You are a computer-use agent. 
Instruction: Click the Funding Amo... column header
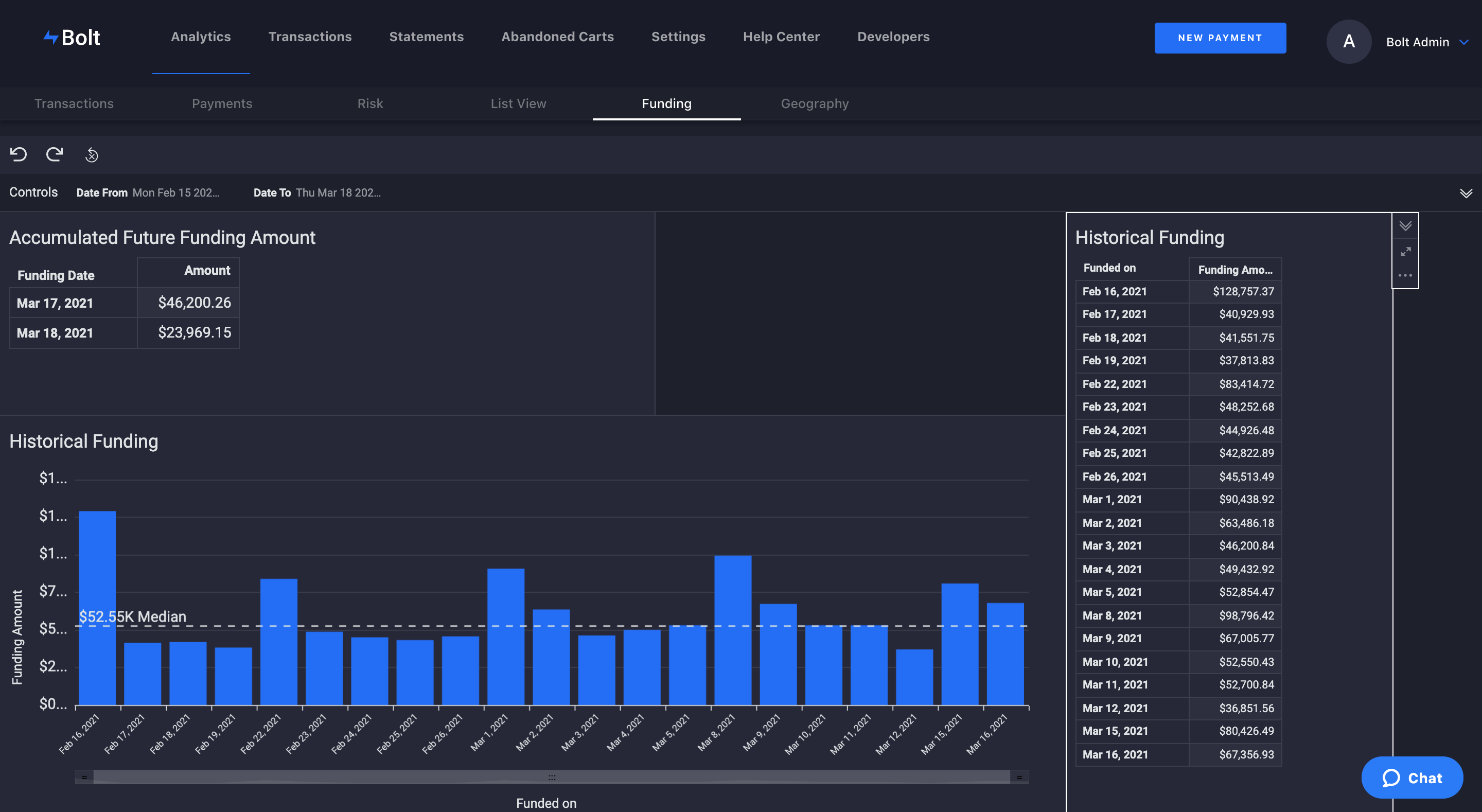(1235, 269)
